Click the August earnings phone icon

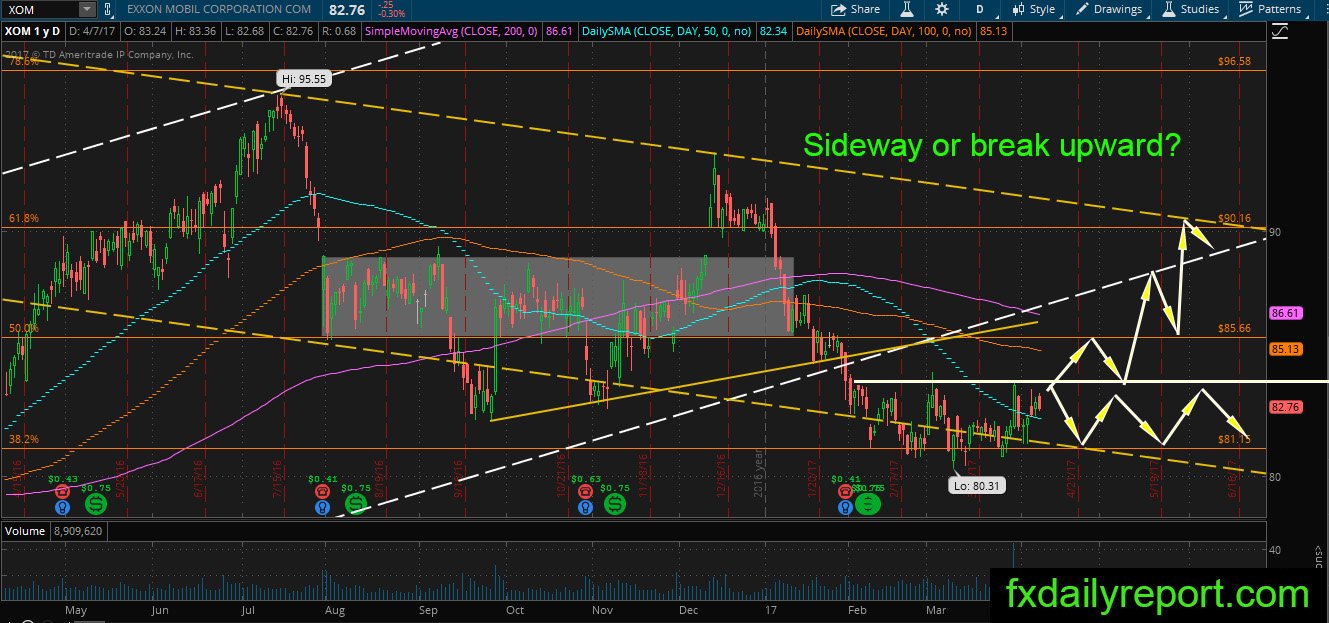tap(322, 491)
